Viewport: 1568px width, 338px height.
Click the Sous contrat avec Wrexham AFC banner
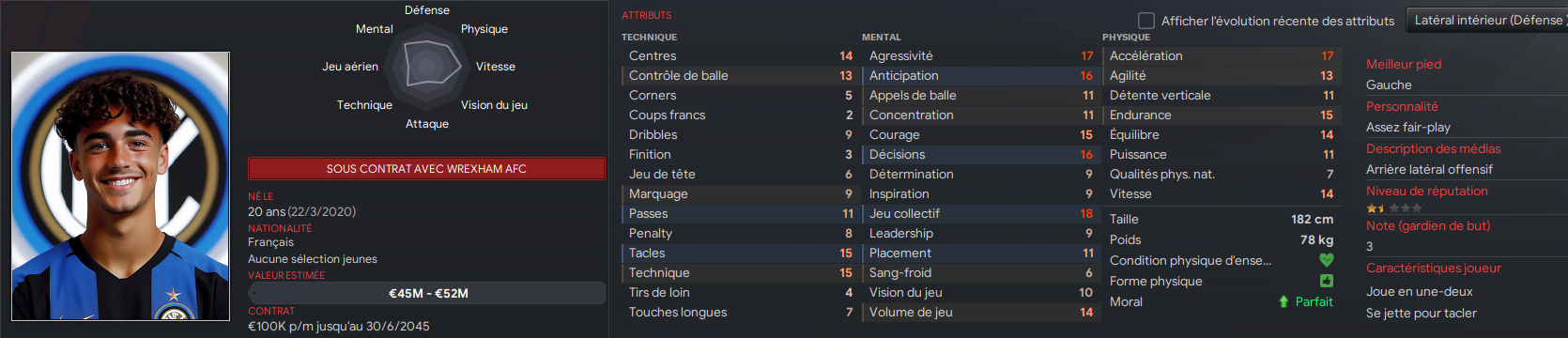[426, 168]
